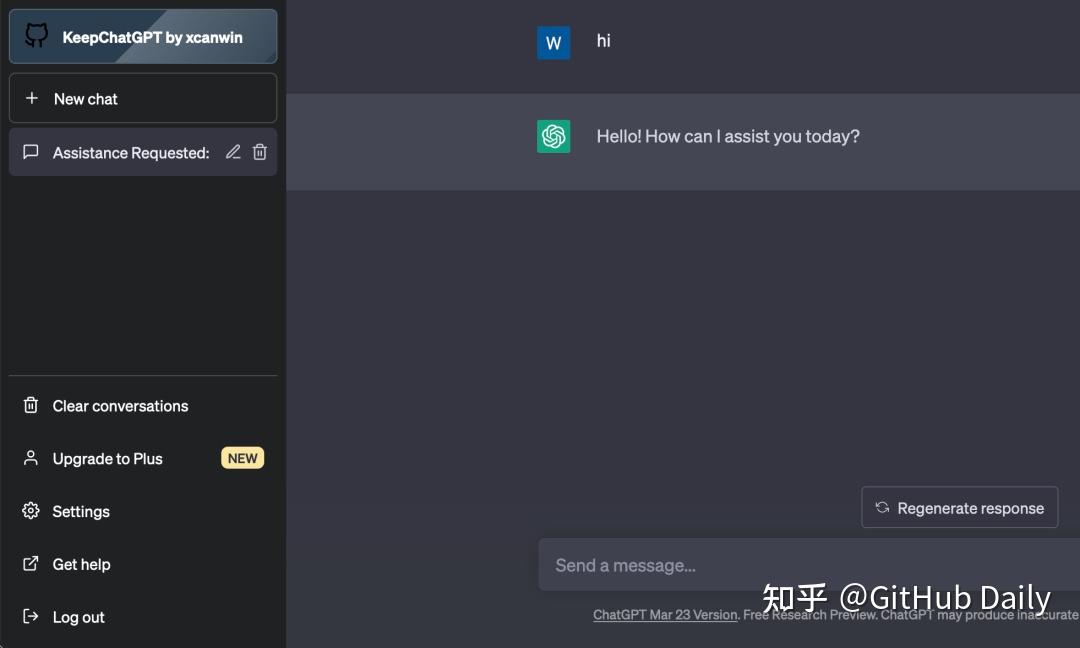Click the Get help external link icon

pos(30,565)
